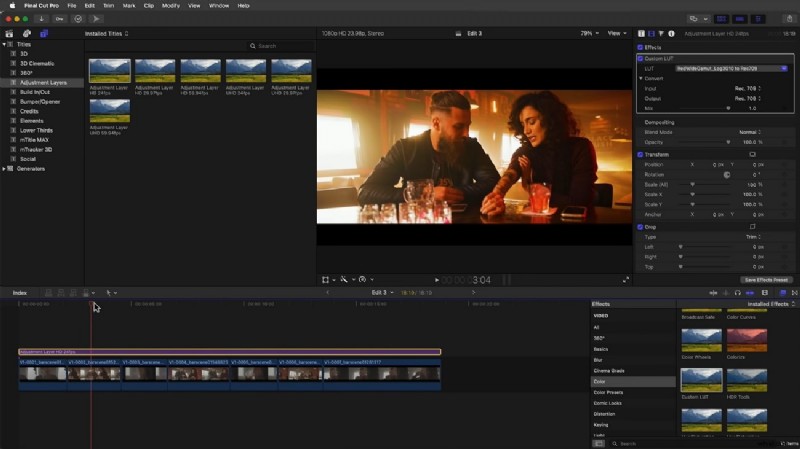
Task: Toggle the Inspector panel button
Action: coord(758,19)
